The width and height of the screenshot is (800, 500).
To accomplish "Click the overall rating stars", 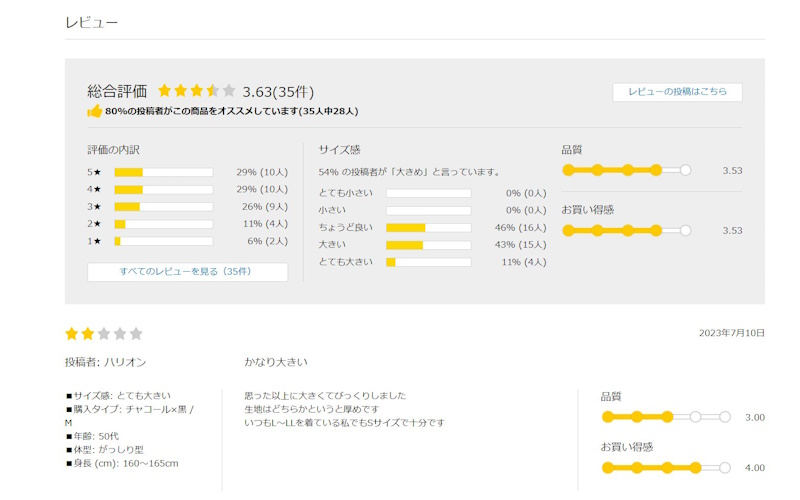I will pos(196,91).
